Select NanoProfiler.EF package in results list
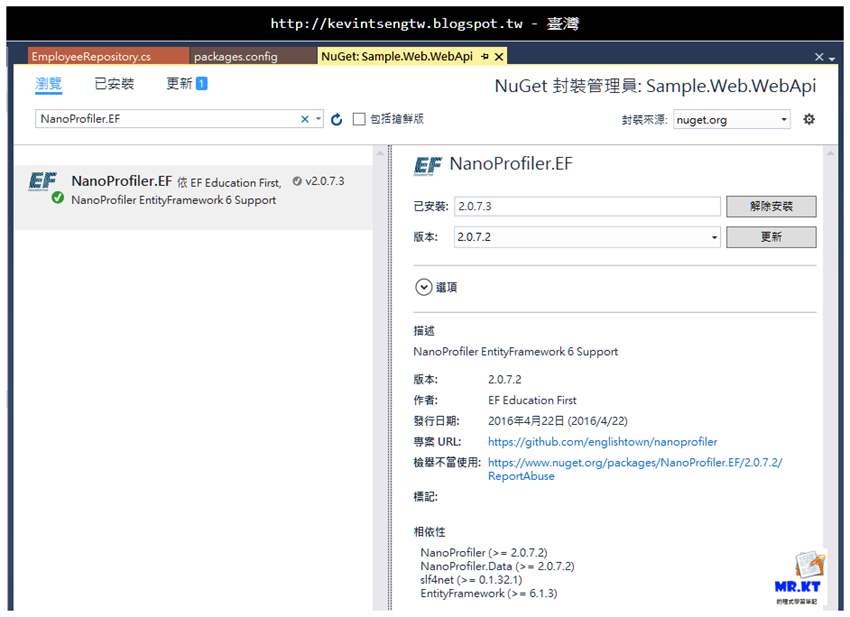This screenshot has height=617, width=850. [194, 197]
